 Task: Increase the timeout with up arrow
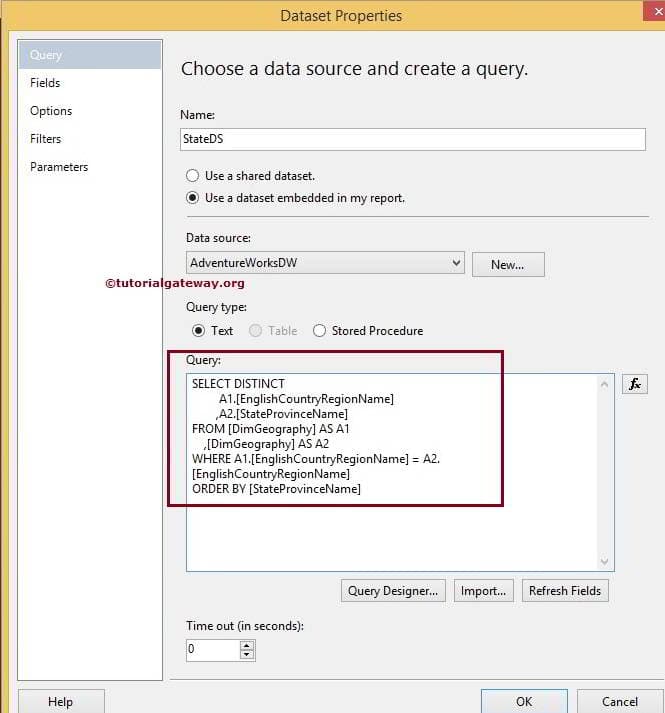(247, 645)
